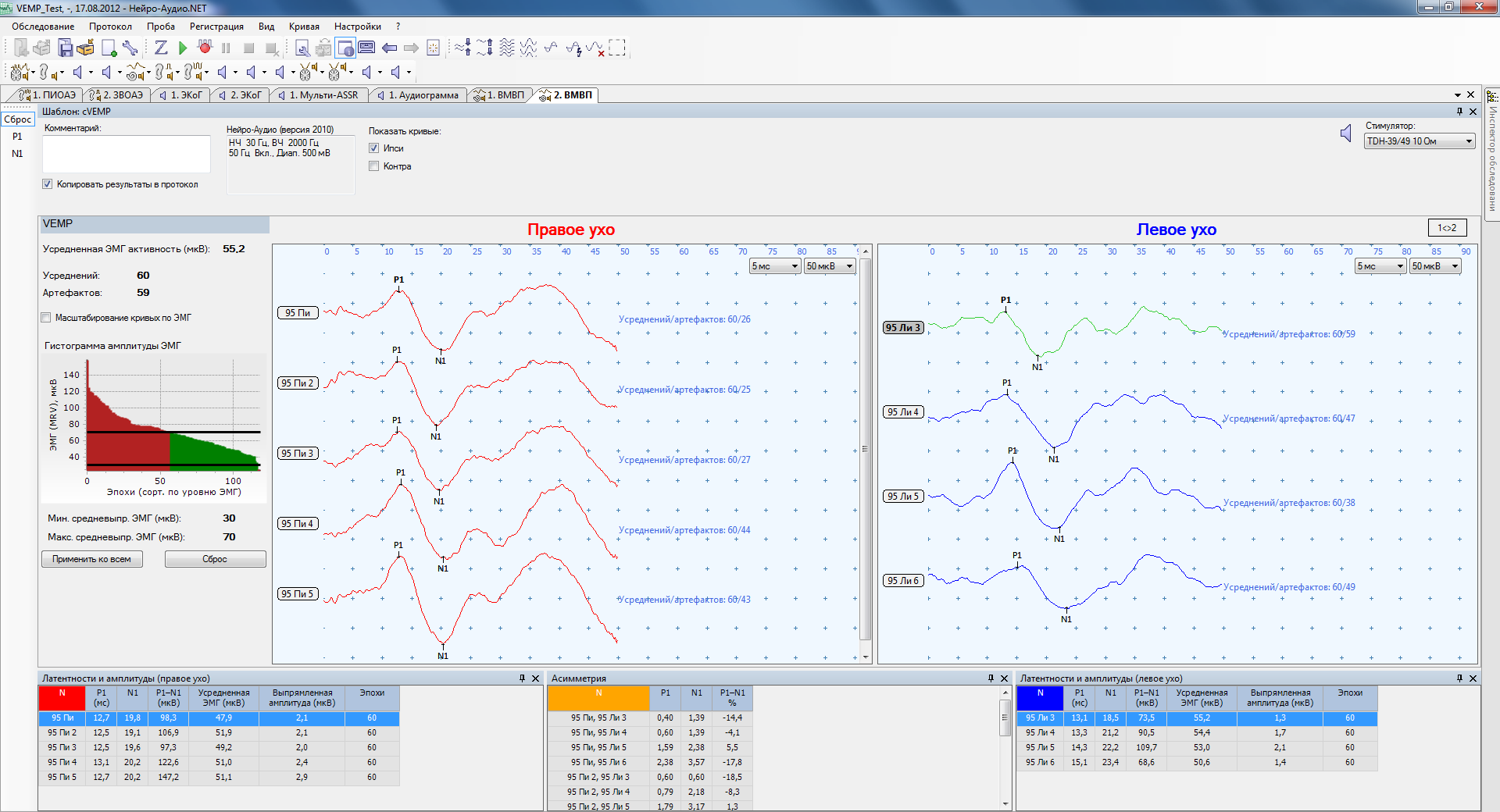Viewport: 1500px width, 812px height.
Task: Go back with the blue left arrow
Action: click(389, 48)
